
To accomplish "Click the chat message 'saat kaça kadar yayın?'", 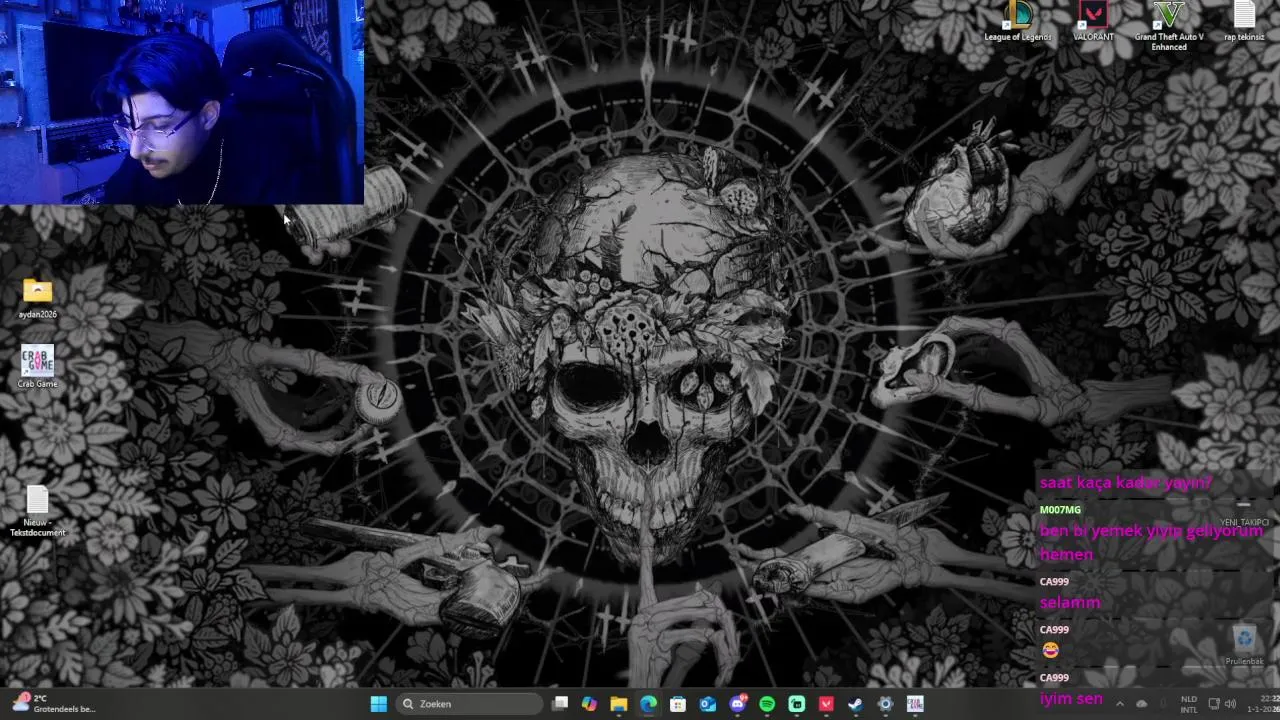I will [x=1126, y=483].
